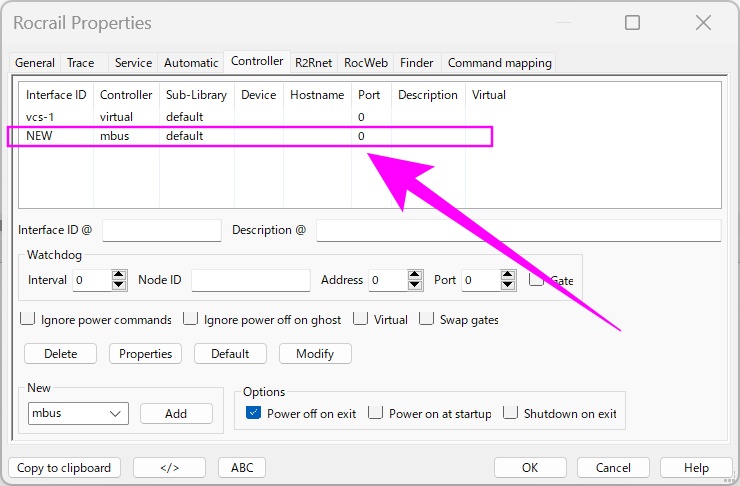
Task: Click the Virtual column header
Action: pyautogui.click(x=488, y=95)
